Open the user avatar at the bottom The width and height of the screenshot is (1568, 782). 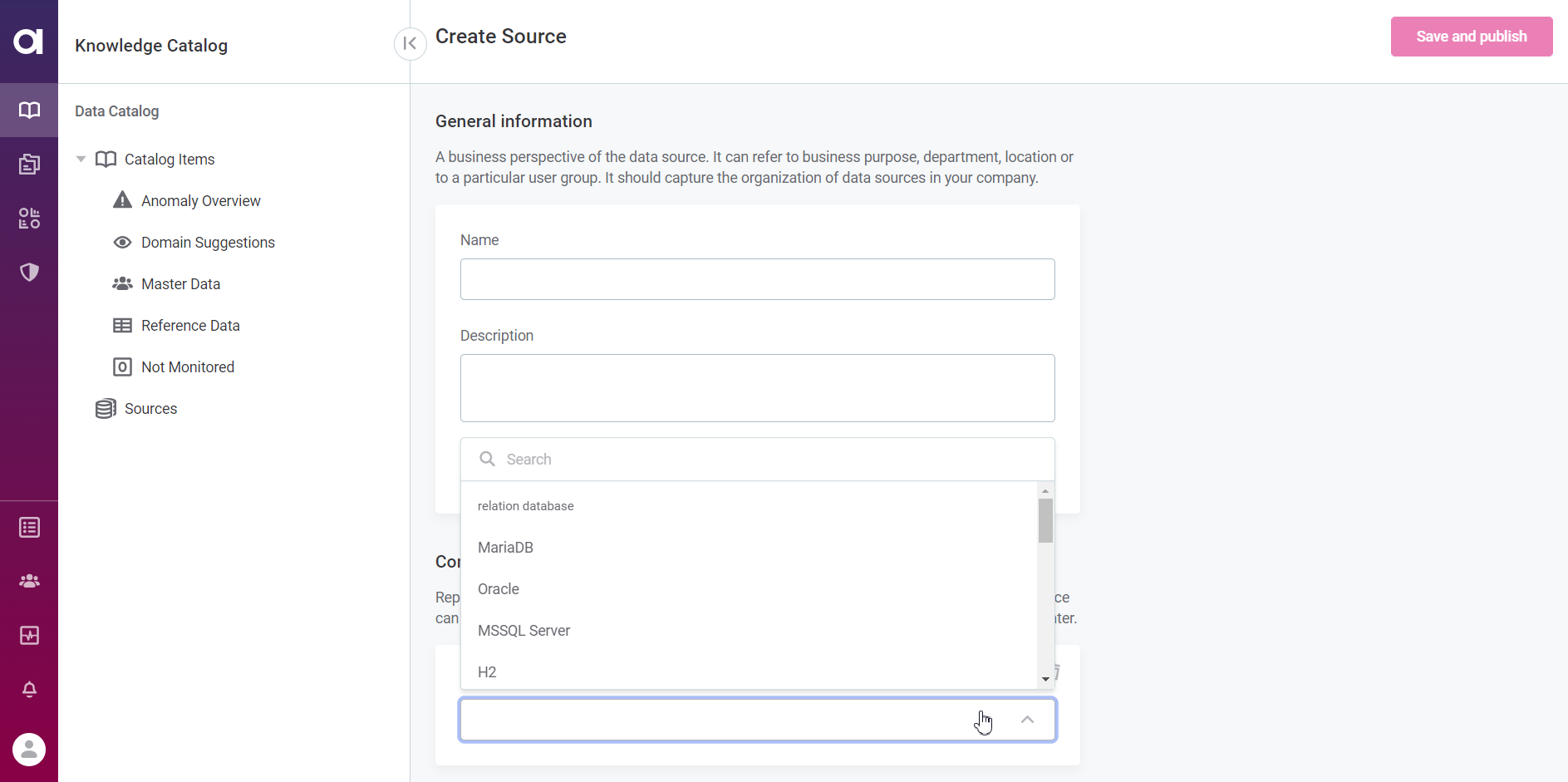[x=29, y=749]
